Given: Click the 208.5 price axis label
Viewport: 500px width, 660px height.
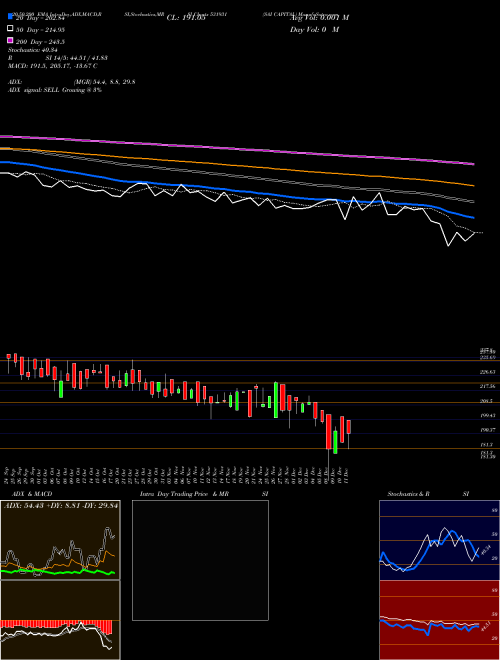Looking at the screenshot, I should tap(487, 401).
